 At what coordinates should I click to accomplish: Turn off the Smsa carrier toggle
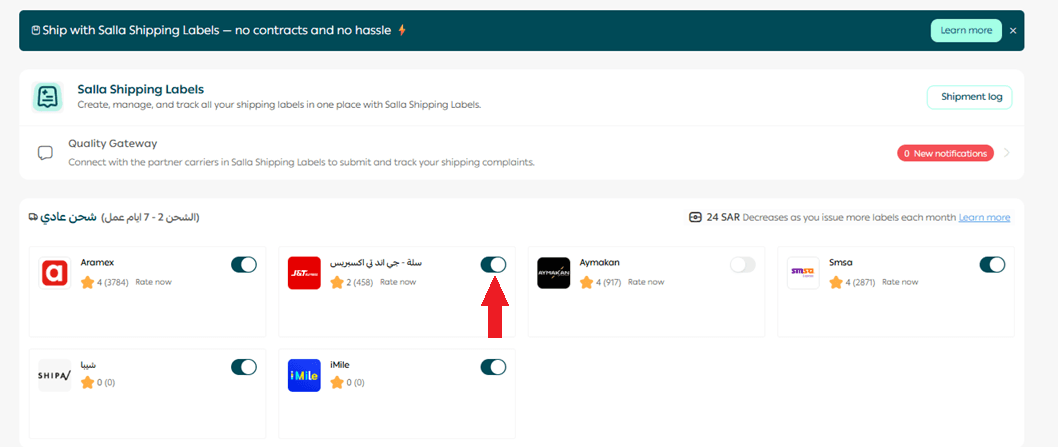pyautogui.click(x=992, y=265)
